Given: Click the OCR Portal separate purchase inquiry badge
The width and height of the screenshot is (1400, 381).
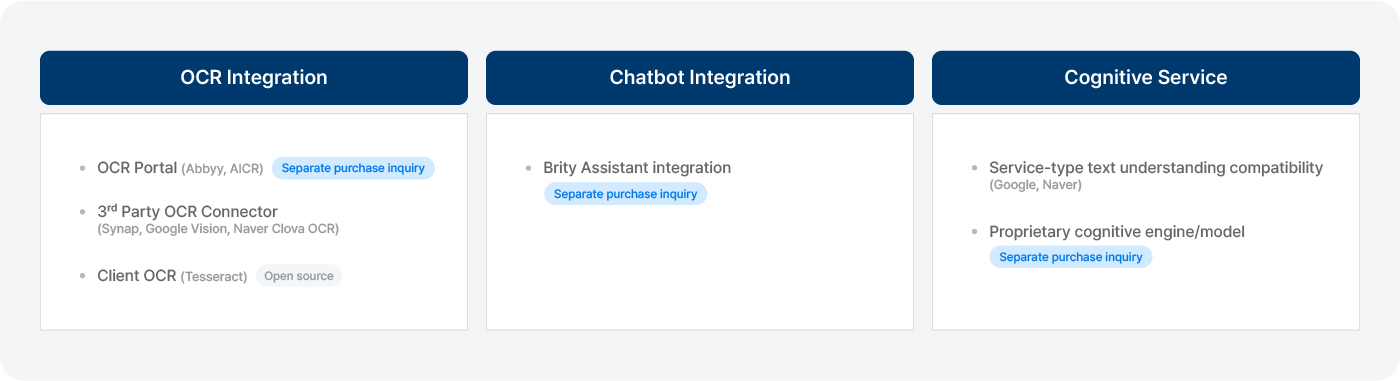Looking at the screenshot, I should tap(353, 168).
